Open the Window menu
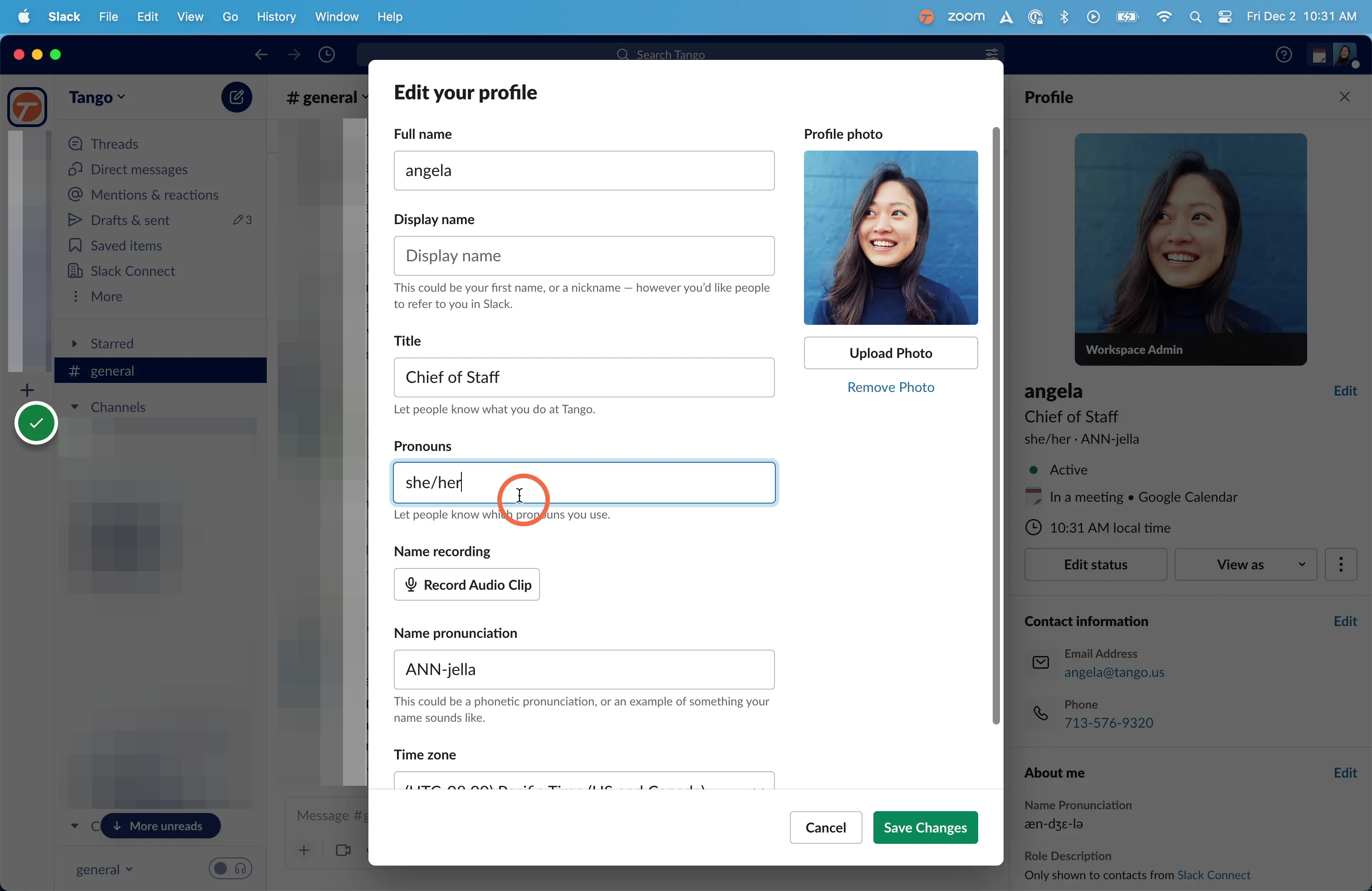The width and height of the screenshot is (1372, 891). (x=337, y=17)
